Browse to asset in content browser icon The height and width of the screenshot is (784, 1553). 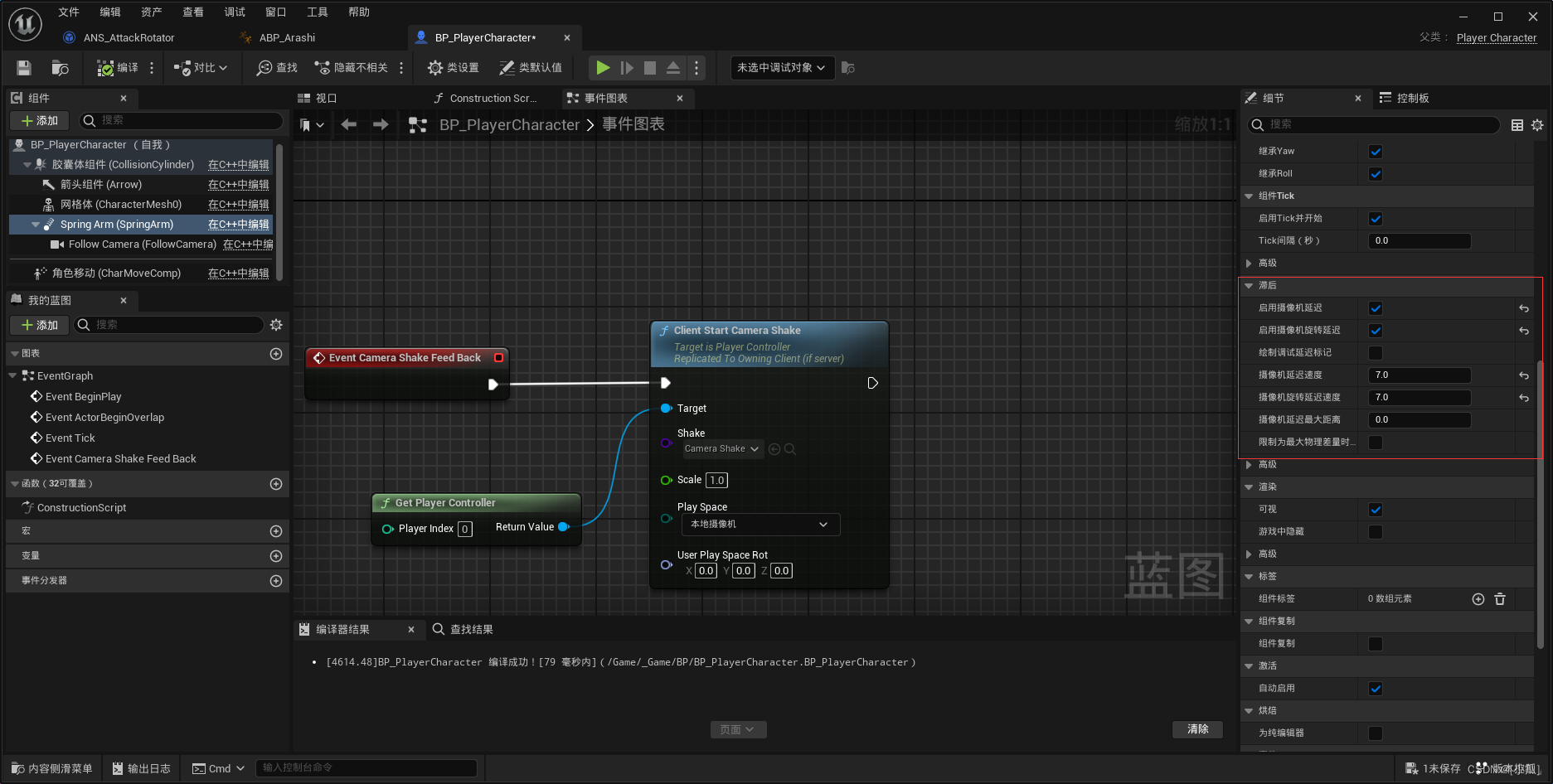(60, 68)
